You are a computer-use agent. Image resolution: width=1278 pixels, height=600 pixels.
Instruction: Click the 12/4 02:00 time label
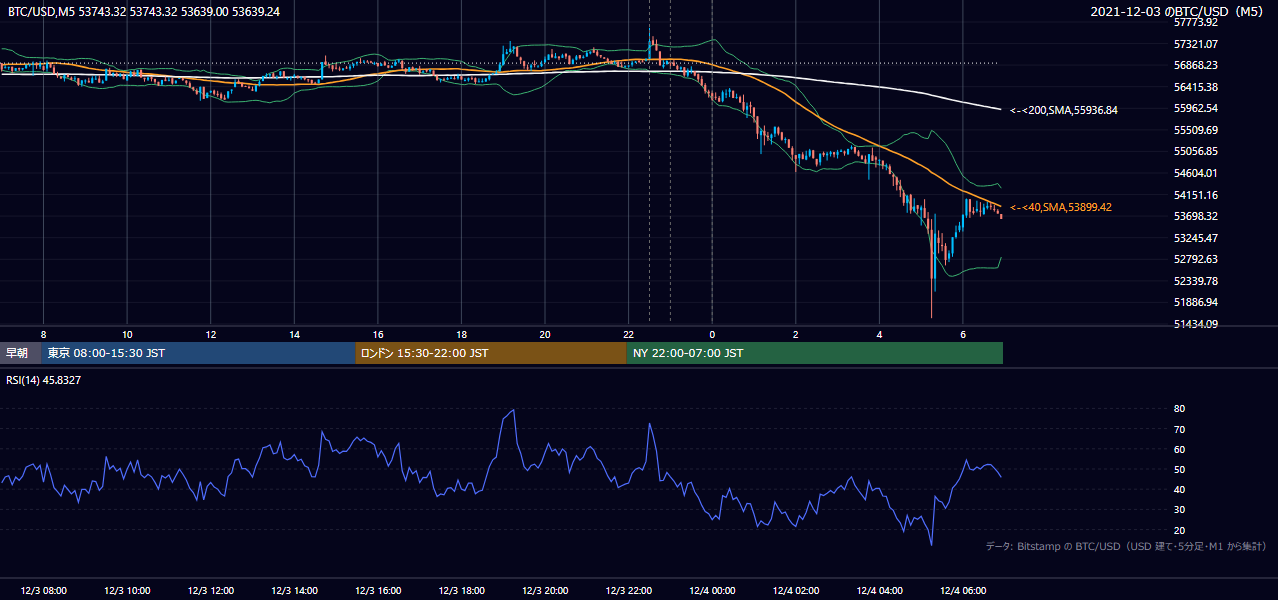(x=796, y=591)
